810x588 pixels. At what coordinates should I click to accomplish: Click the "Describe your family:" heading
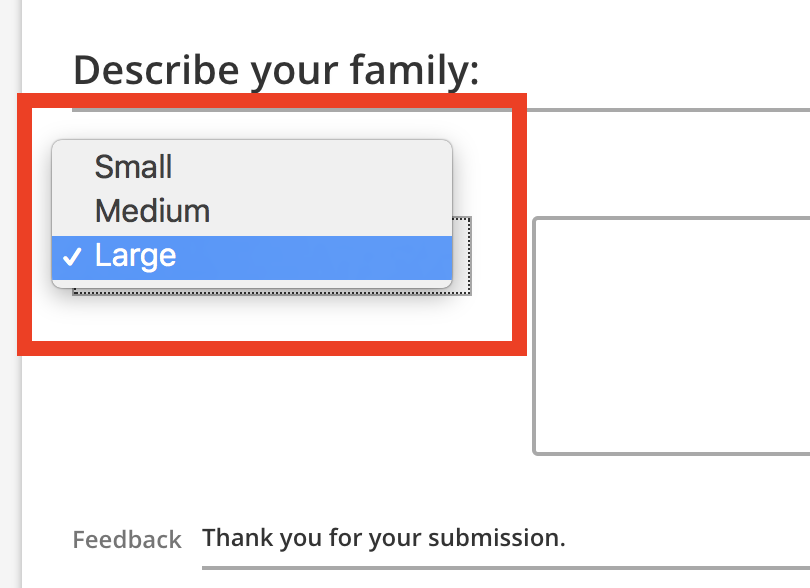pyautogui.click(x=276, y=70)
